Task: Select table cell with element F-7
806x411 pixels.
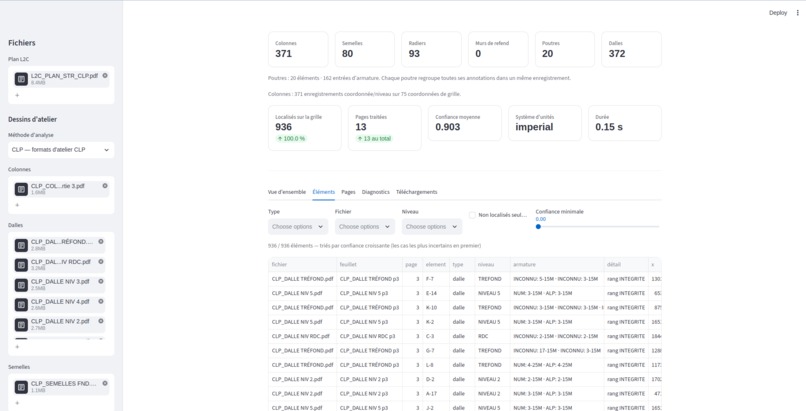Action: 436,279
